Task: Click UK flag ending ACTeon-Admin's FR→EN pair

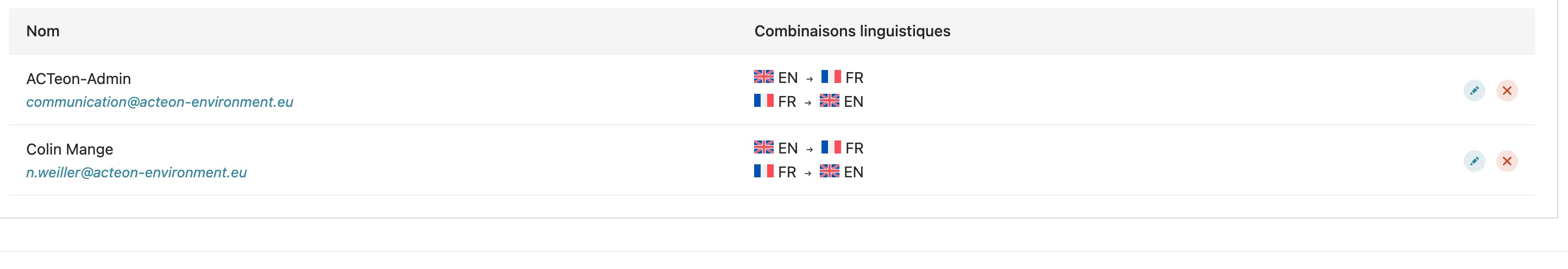Action: tap(829, 100)
